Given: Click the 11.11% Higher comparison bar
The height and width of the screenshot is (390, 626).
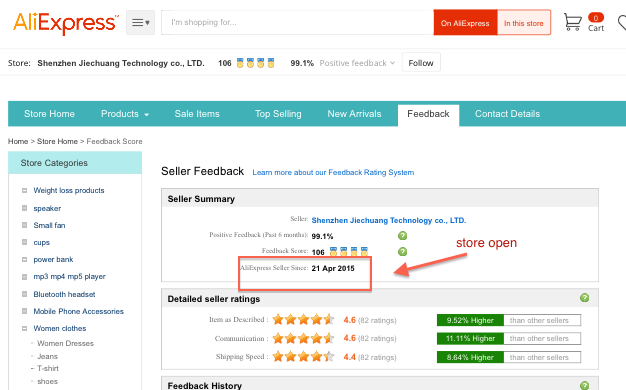Looking at the screenshot, I should pyautogui.click(x=509, y=339).
